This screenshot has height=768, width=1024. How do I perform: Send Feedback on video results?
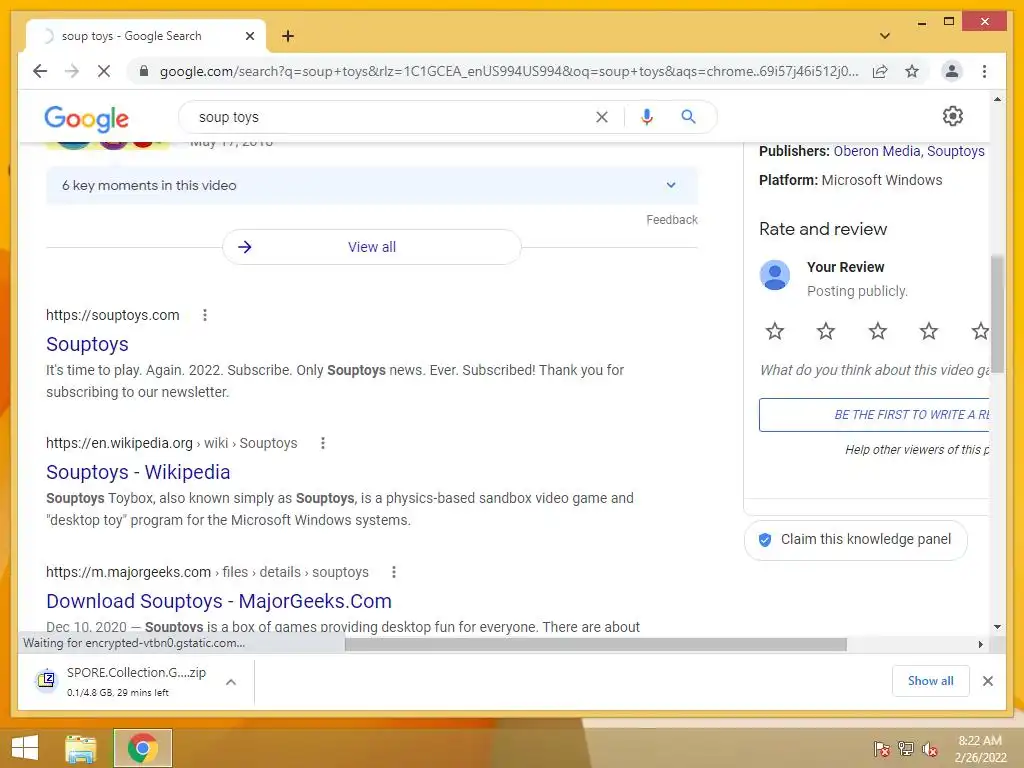[x=671, y=220]
